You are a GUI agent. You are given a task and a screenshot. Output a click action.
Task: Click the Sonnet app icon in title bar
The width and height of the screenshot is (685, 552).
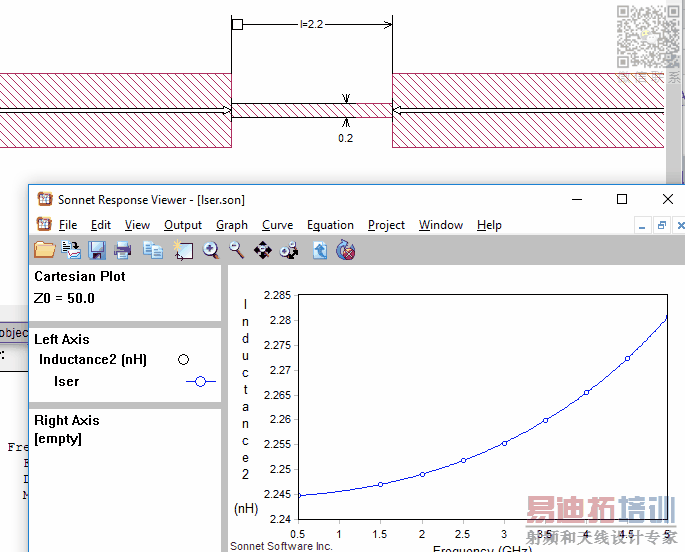pyautogui.click(x=45, y=199)
